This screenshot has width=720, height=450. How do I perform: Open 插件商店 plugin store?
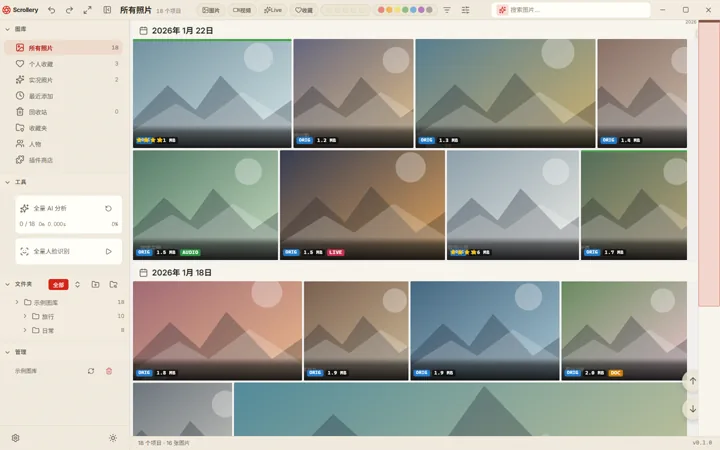coord(63,160)
